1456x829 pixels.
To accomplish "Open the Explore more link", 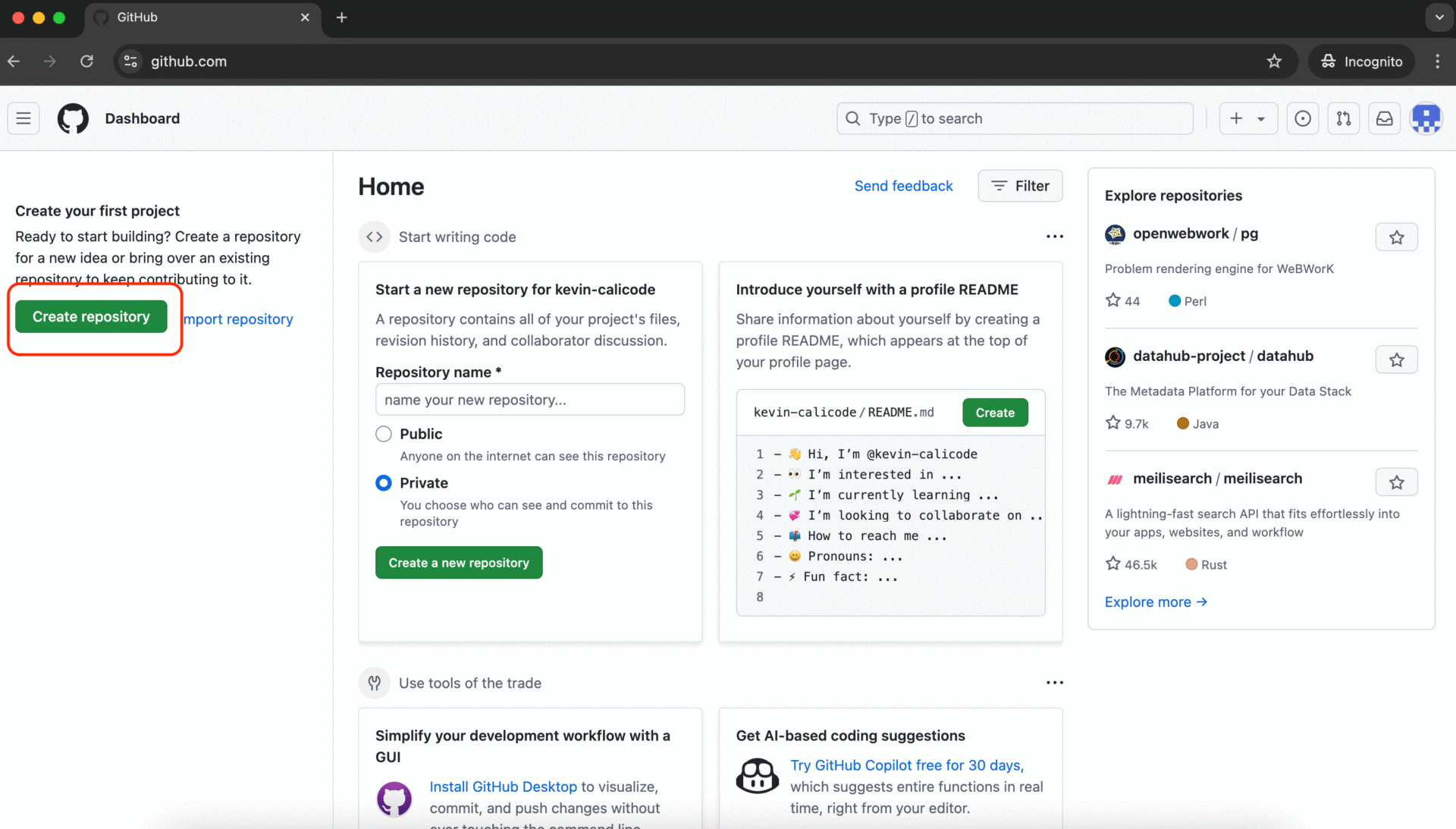I will pyautogui.click(x=1156, y=602).
